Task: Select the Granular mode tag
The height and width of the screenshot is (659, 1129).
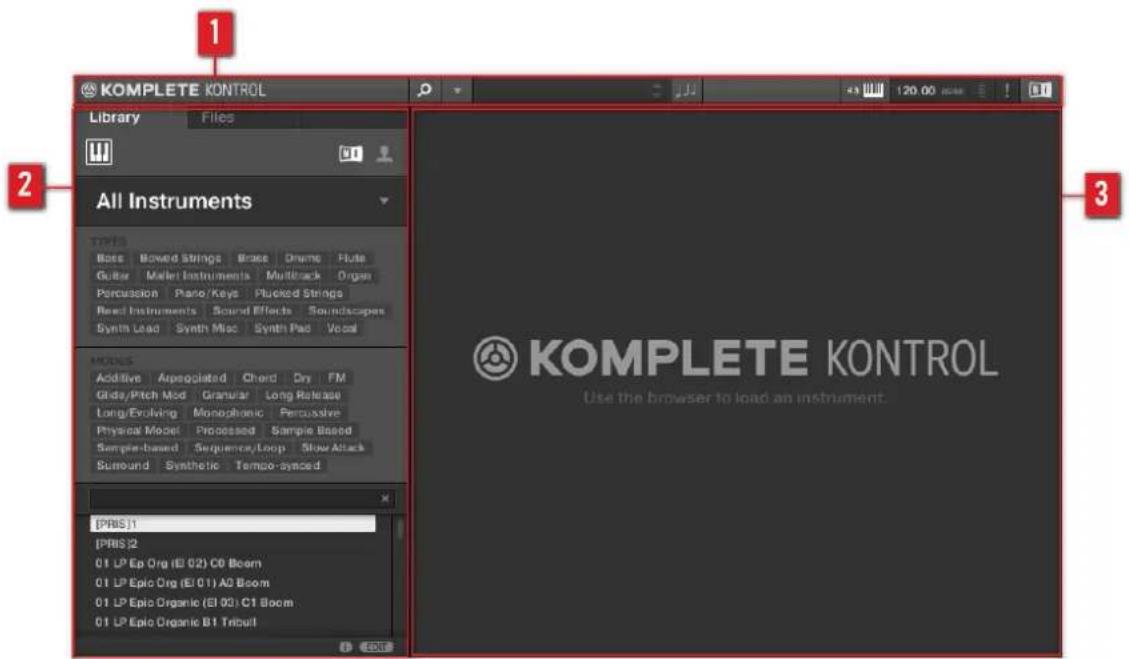Action: coord(225,395)
